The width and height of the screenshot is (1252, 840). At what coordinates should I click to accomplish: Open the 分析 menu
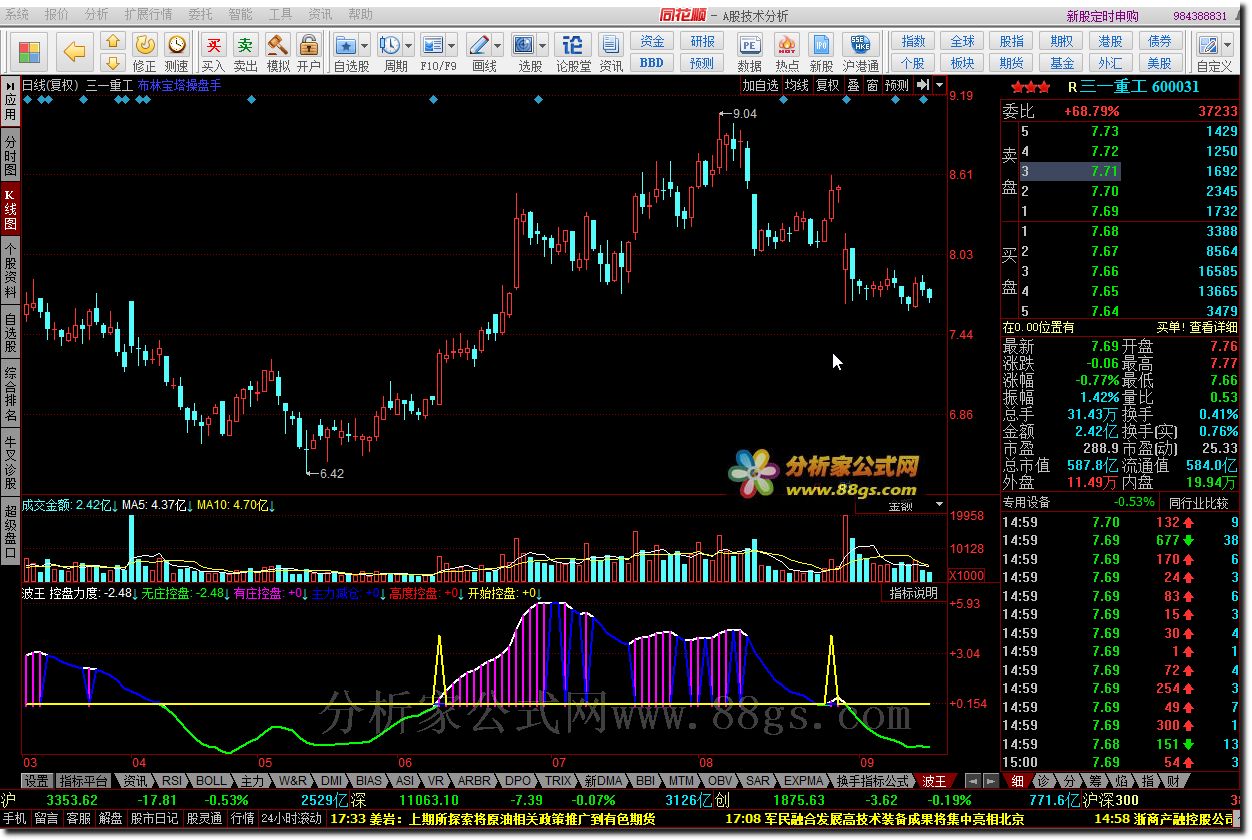[x=97, y=15]
